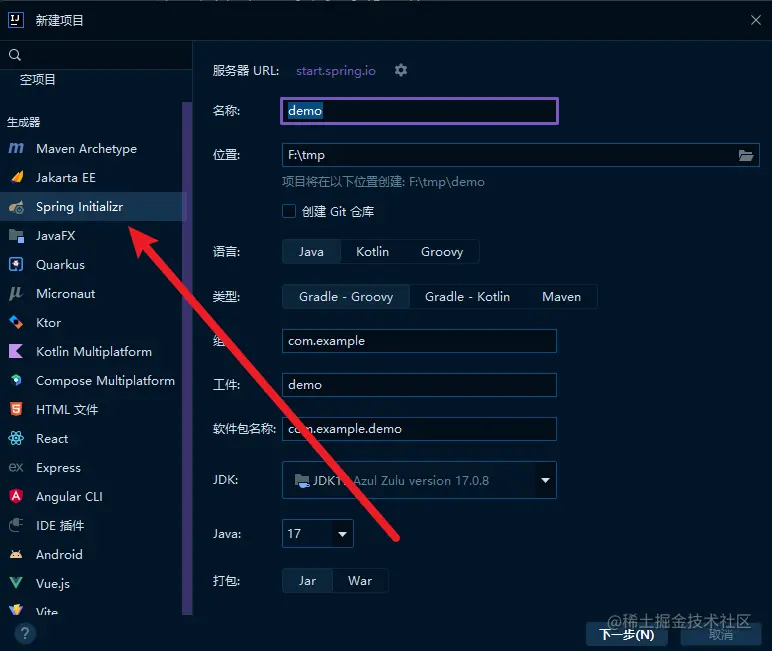Click the Kotlin Multiplatform icon
This screenshot has height=651, width=772.
(x=16, y=352)
